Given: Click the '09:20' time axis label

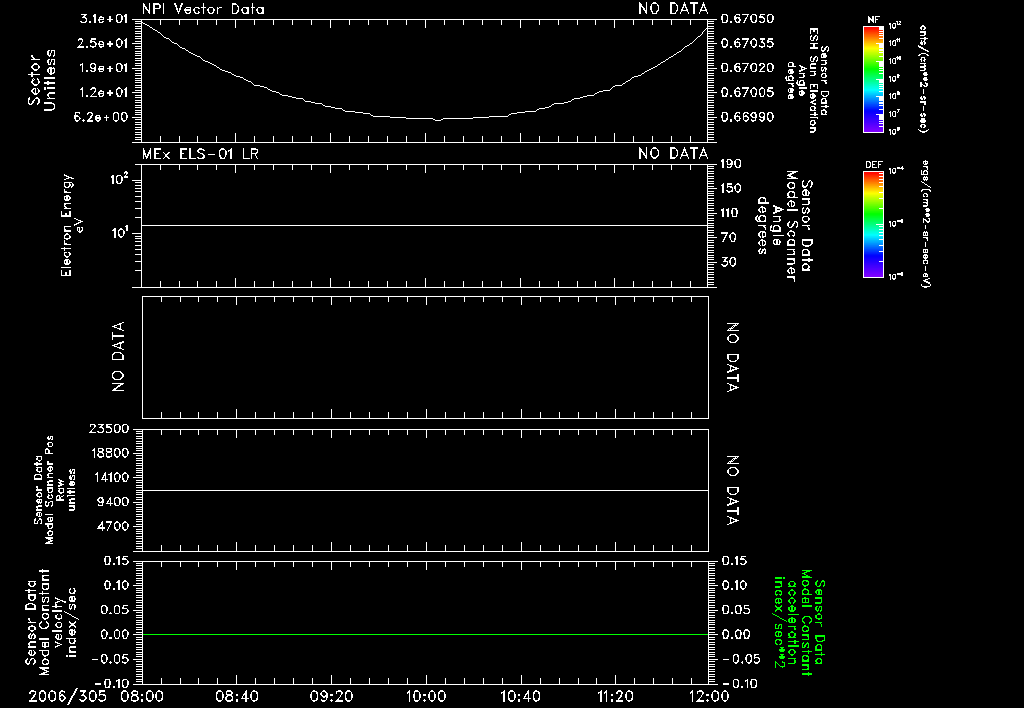Looking at the screenshot, I should point(331,696).
